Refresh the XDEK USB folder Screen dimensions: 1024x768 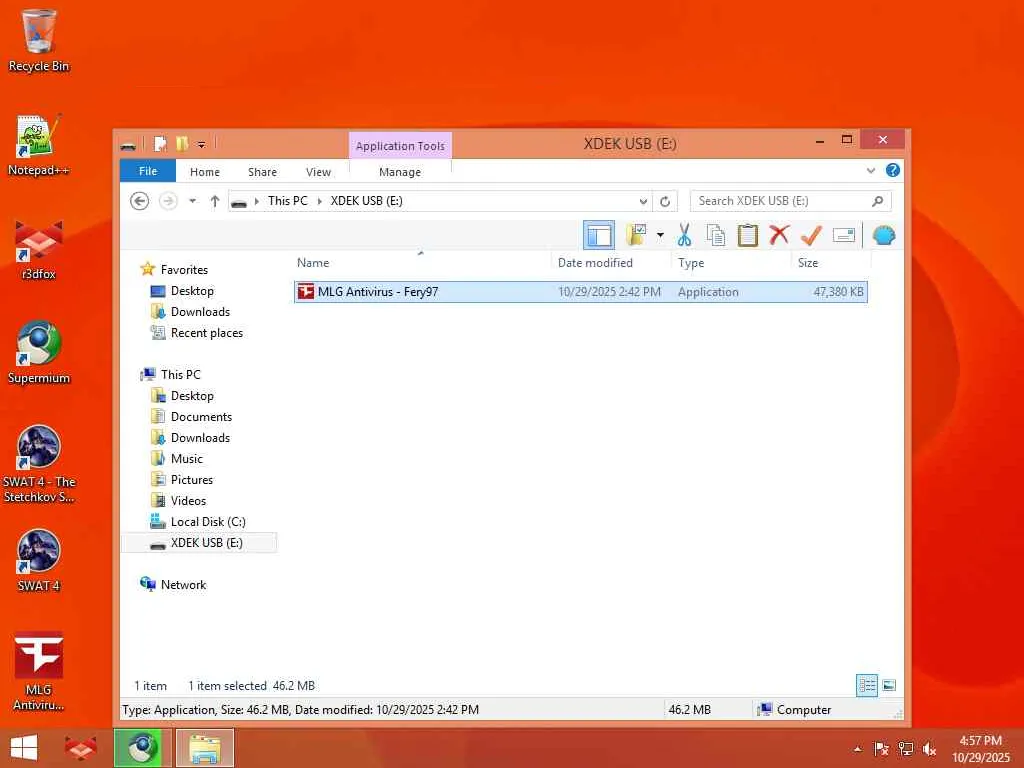pyautogui.click(x=665, y=201)
